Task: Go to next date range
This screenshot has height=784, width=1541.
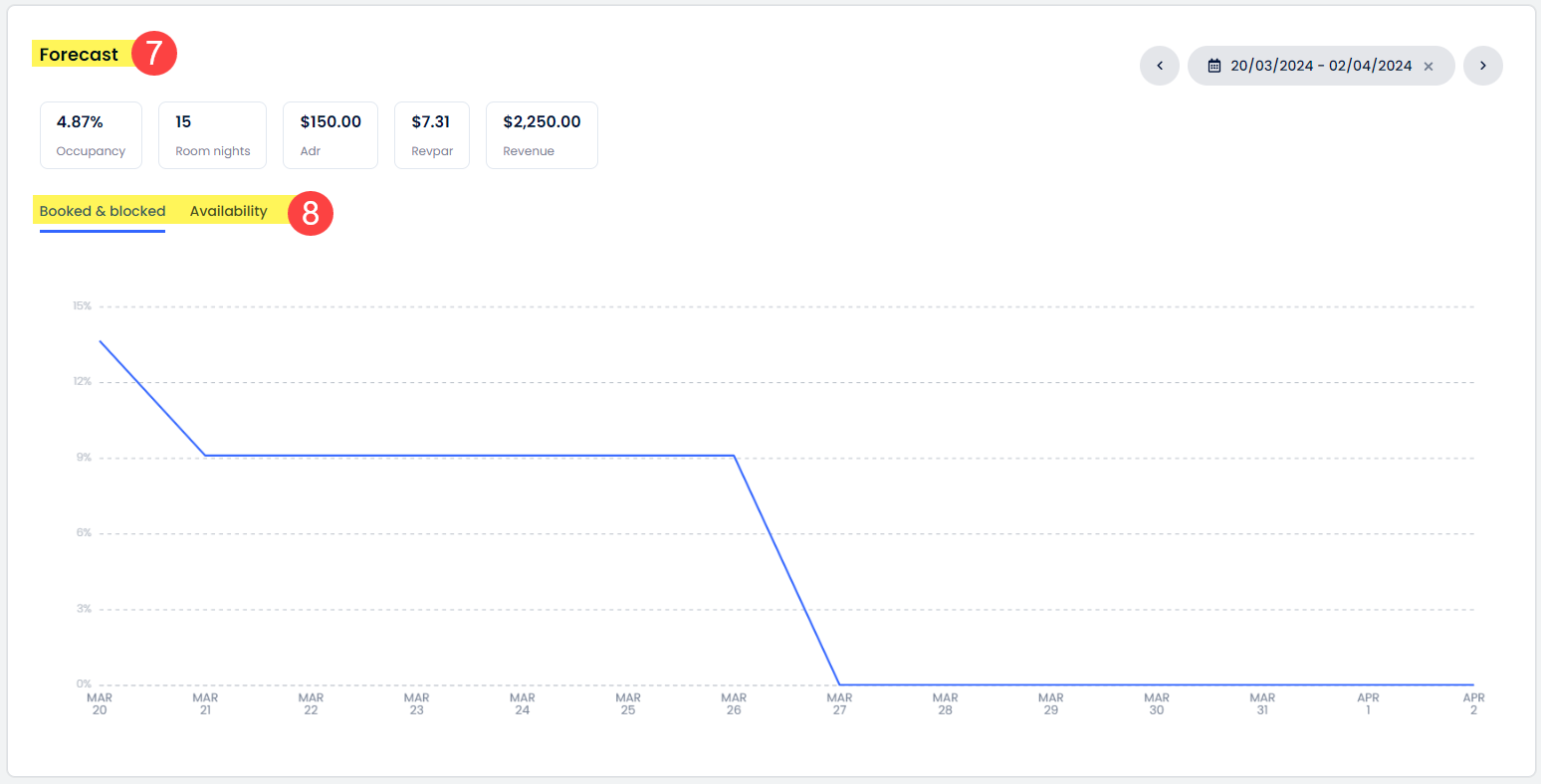Action: click(1482, 66)
